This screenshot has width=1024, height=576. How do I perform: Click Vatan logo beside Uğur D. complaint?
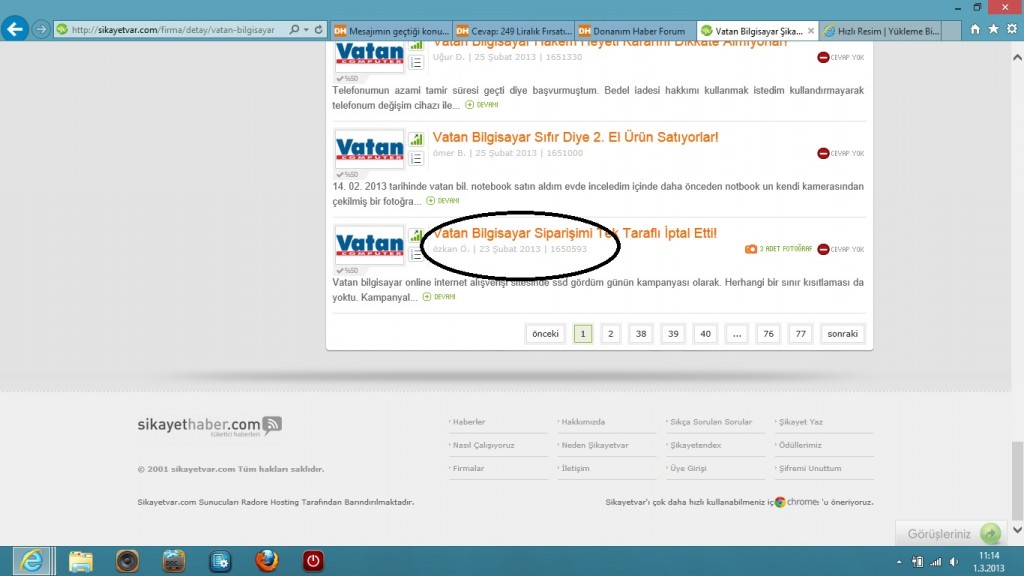pyautogui.click(x=370, y=56)
